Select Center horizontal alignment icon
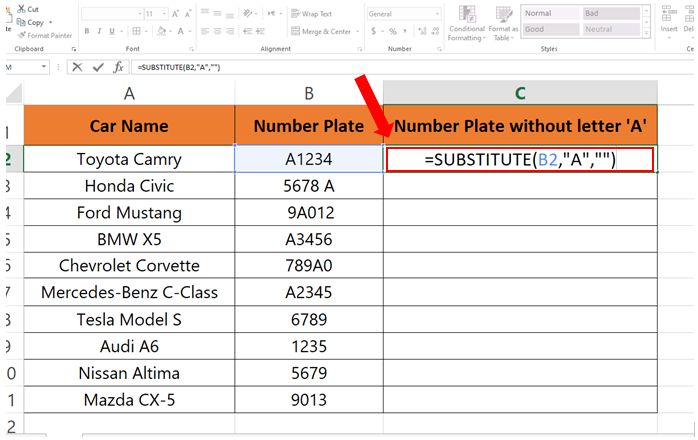This screenshot has height=440, width=698. (x=217, y=31)
